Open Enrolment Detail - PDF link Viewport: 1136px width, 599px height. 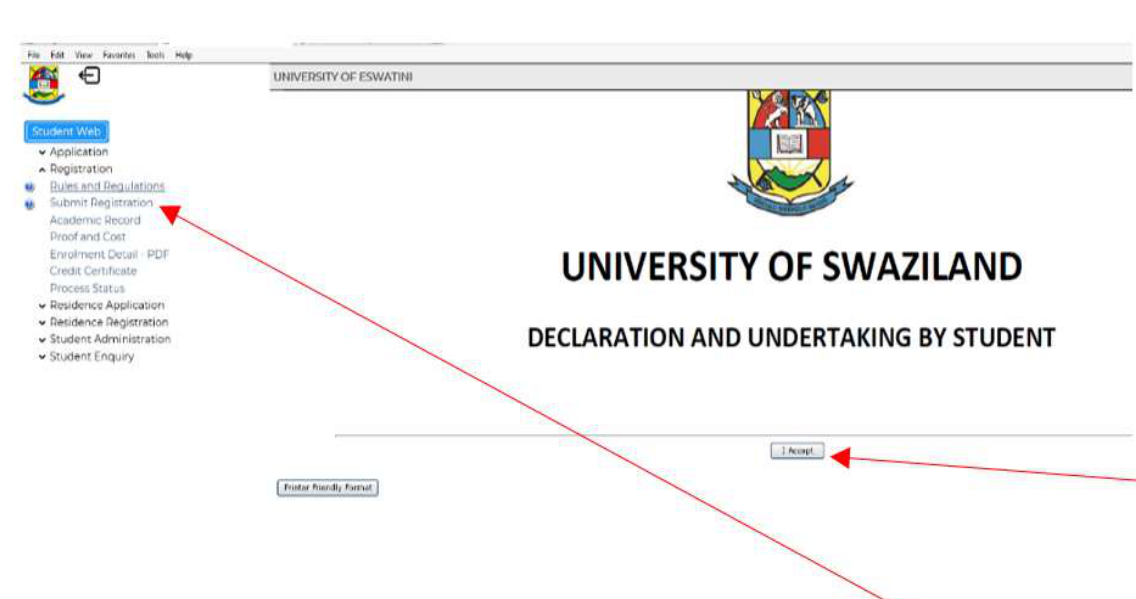109,254
